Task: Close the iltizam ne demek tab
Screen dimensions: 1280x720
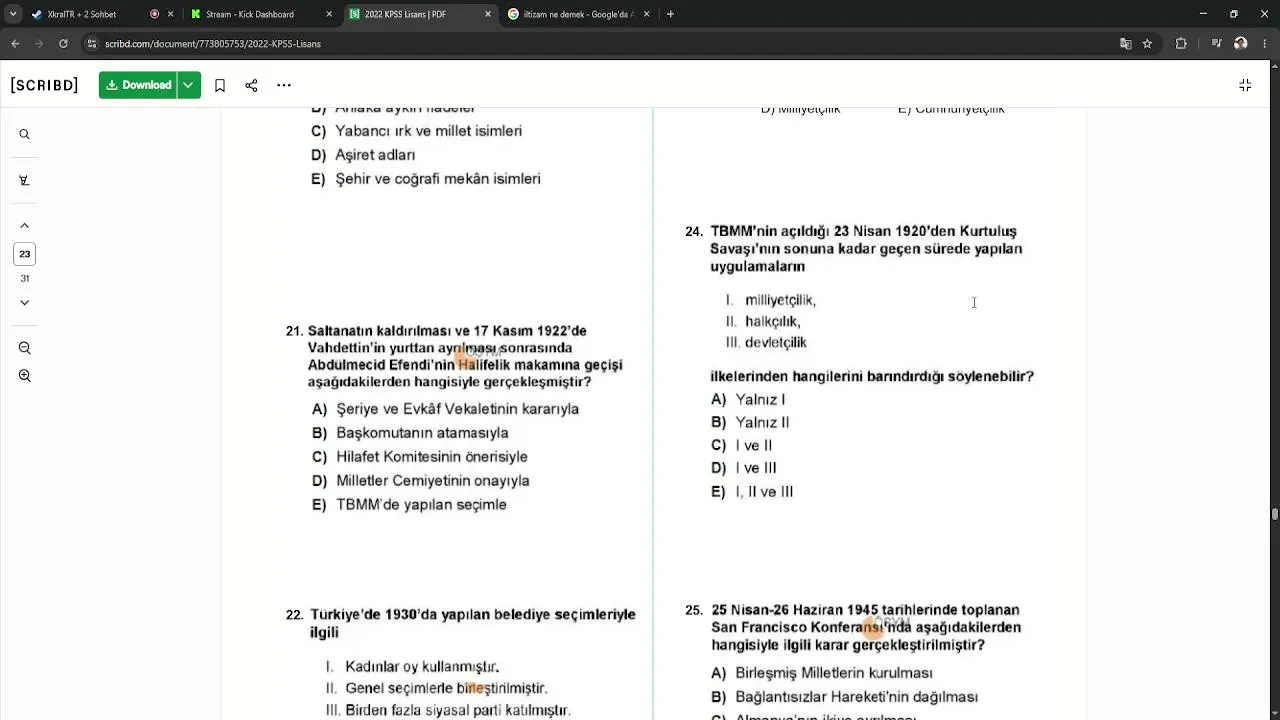Action: coord(646,14)
